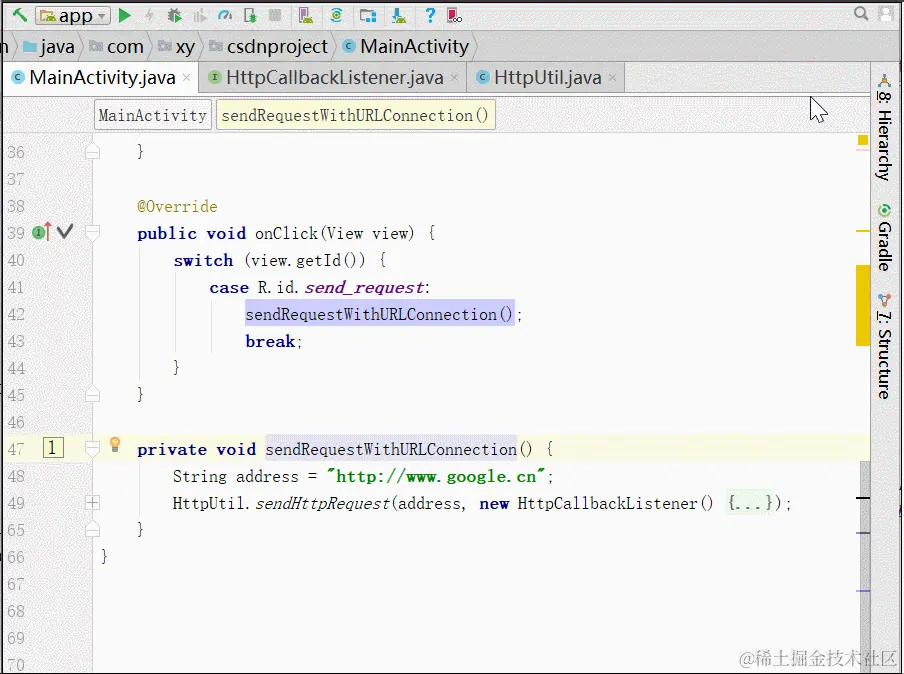The width and height of the screenshot is (904, 674).
Task: Open the Hierarchy side panel
Action: (x=885, y=127)
